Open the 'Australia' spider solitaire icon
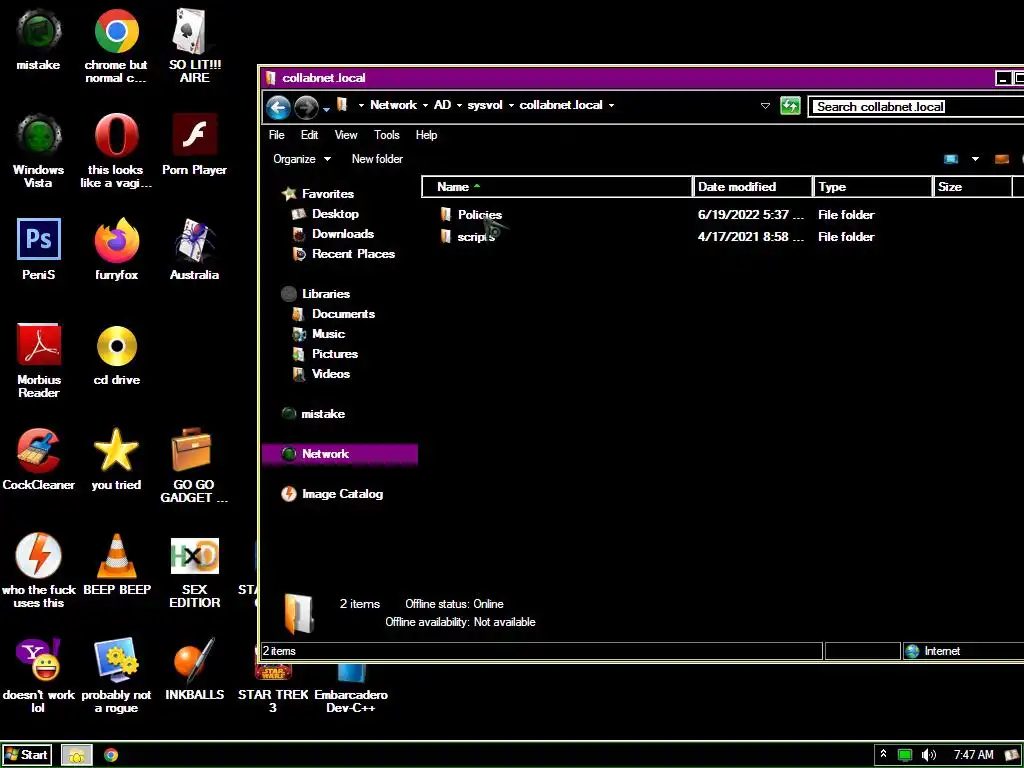The height and width of the screenshot is (768, 1024). tap(195, 248)
